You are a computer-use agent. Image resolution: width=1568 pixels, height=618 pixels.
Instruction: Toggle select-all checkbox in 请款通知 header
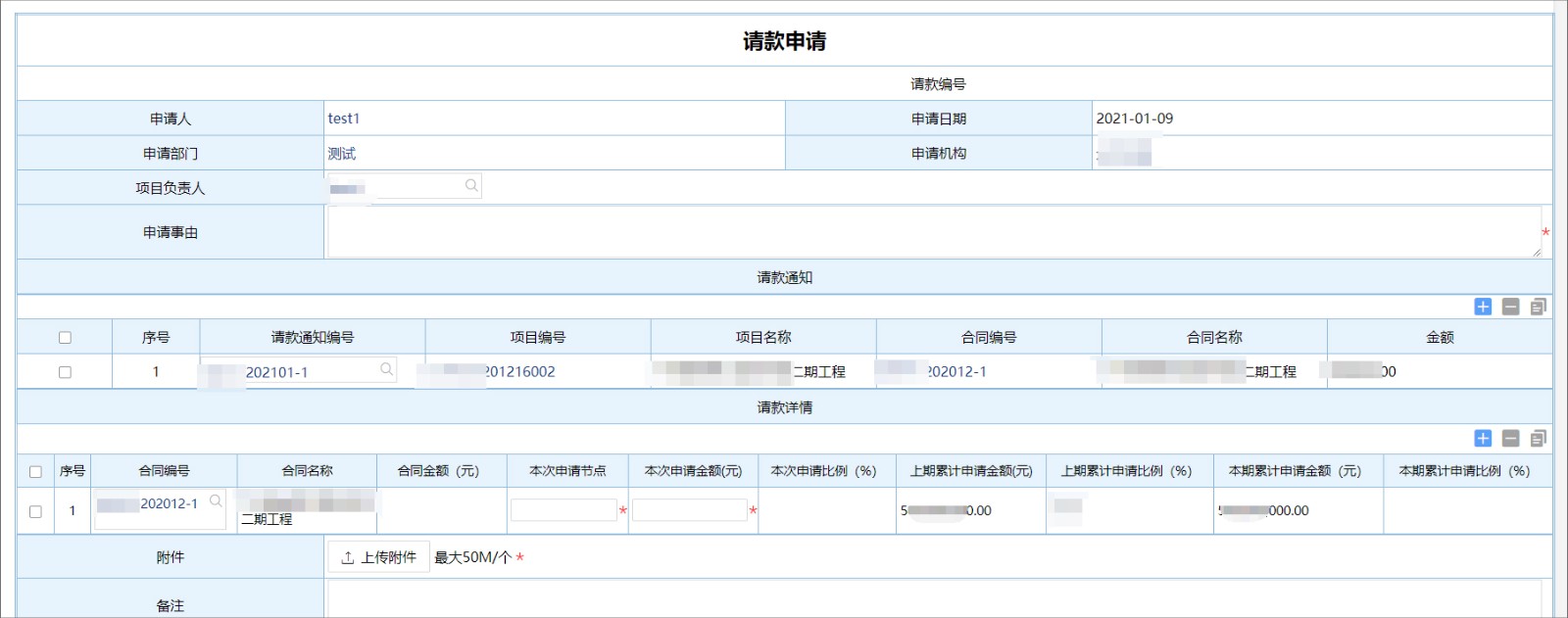tap(65, 337)
